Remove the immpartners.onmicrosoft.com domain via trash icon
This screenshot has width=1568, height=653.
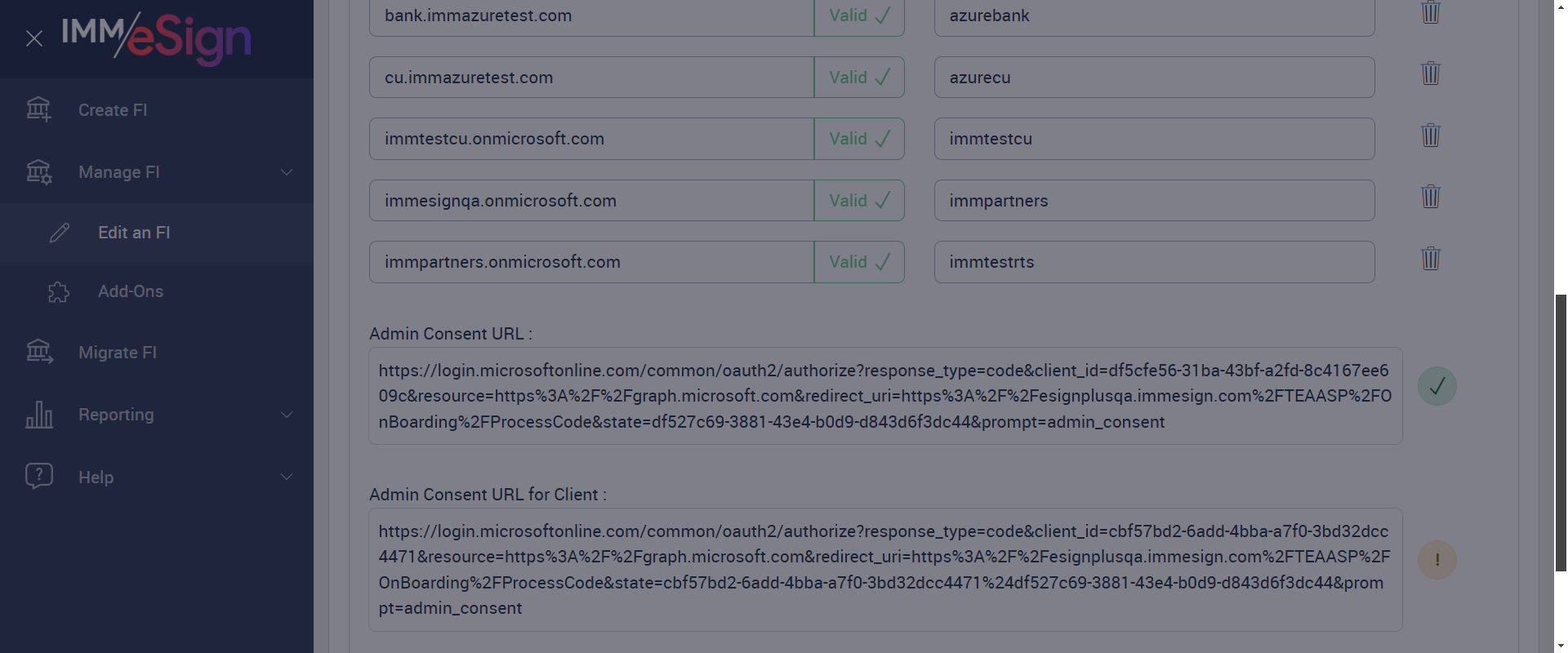coord(1430,259)
